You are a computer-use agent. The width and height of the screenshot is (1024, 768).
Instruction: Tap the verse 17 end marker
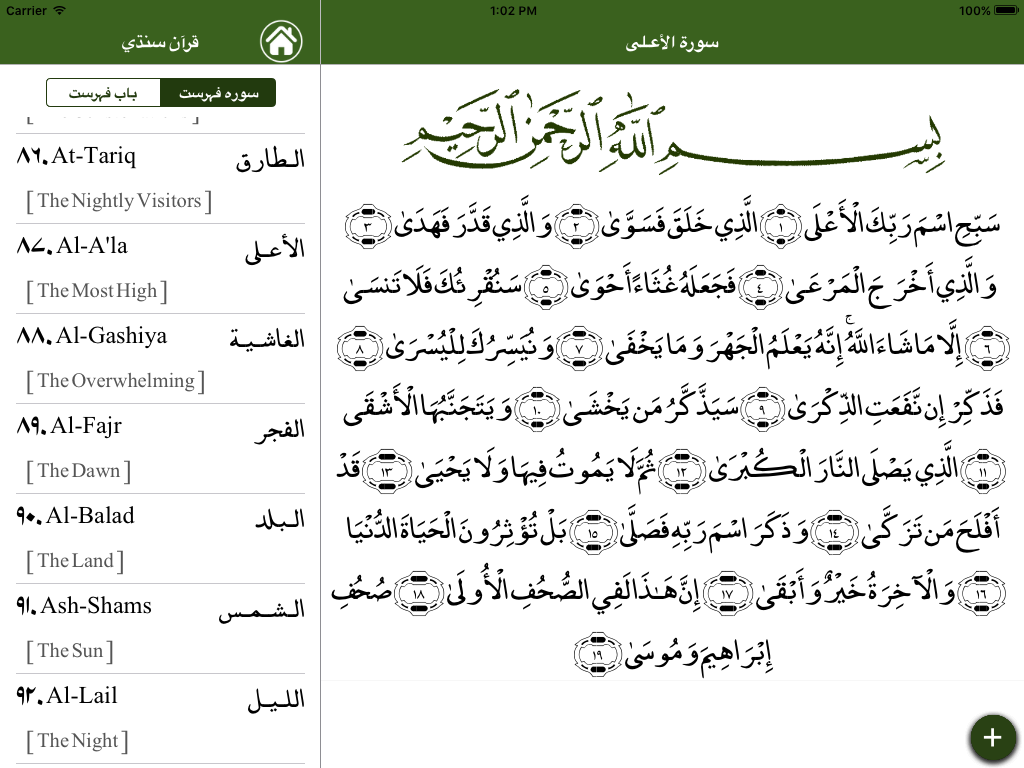(727, 592)
